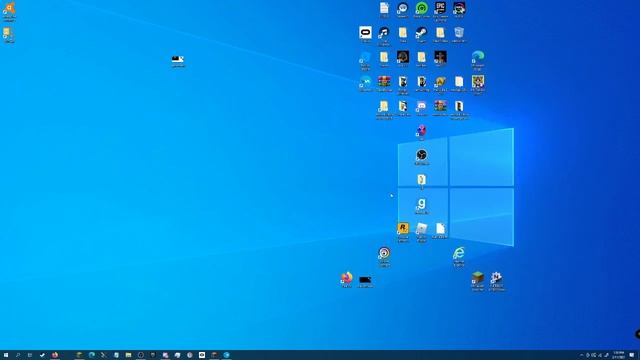The width and height of the screenshot is (640, 360).
Task: Launch Rockstar Games Launcher desktop icon
Action: (x=403, y=232)
